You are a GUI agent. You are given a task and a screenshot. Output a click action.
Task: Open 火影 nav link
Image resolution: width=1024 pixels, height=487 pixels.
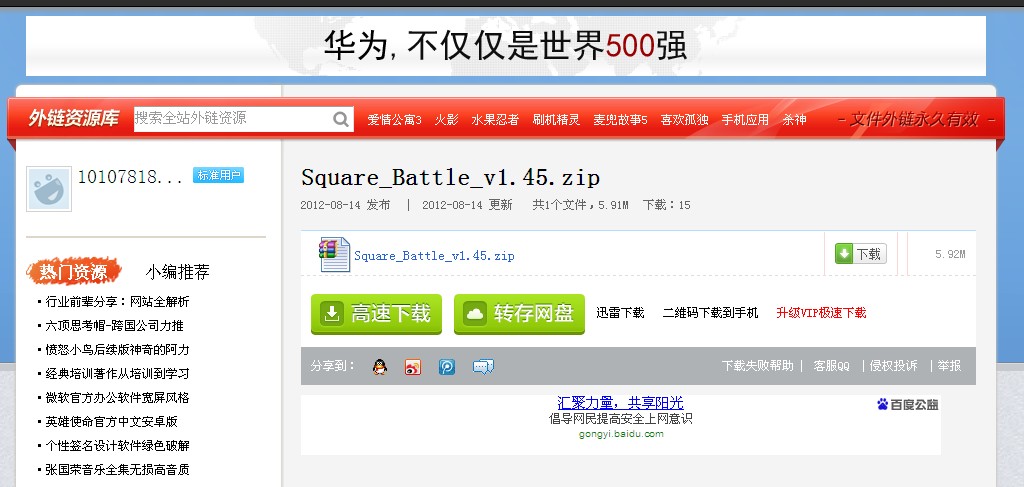(x=447, y=120)
